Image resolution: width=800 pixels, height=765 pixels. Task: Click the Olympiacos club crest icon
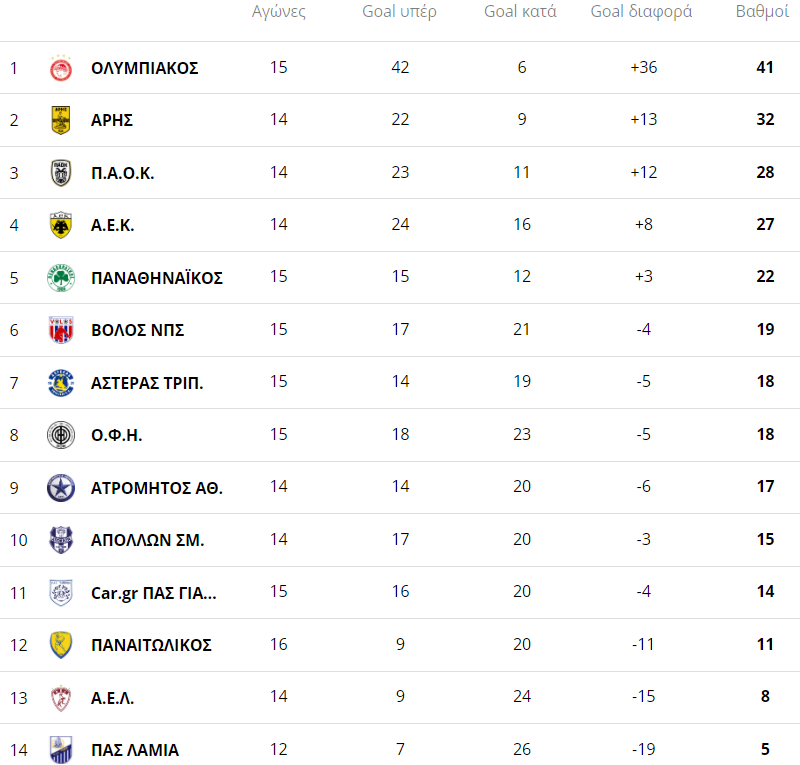pyautogui.click(x=61, y=68)
